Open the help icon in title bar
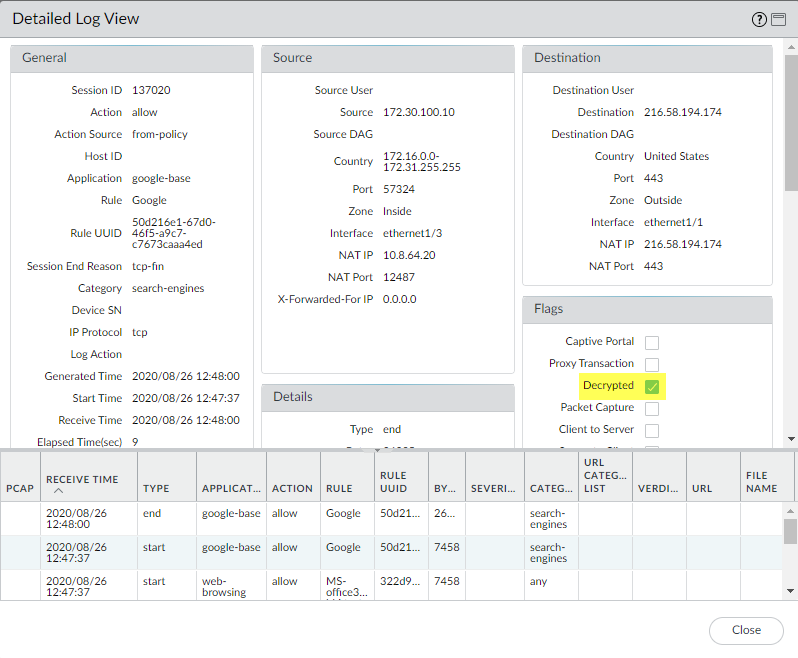This screenshot has width=798, height=658. tap(759, 19)
